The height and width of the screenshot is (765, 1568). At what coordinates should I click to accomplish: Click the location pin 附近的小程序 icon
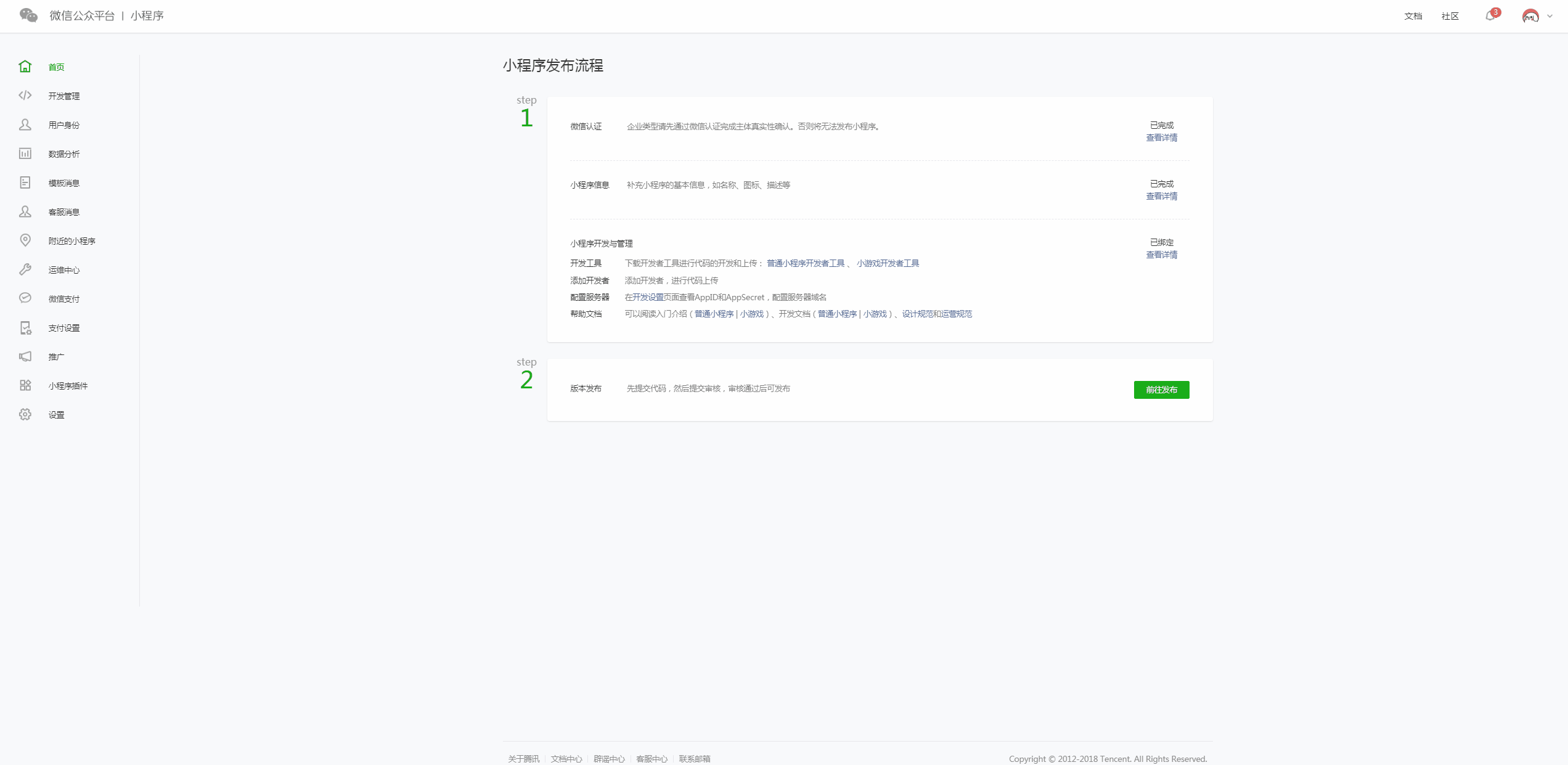(x=25, y=240)
